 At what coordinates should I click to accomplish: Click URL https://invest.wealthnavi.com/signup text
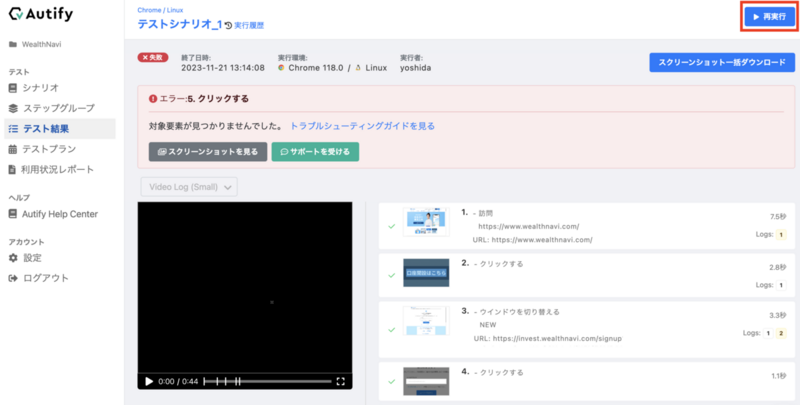click(x=548, y=338)
